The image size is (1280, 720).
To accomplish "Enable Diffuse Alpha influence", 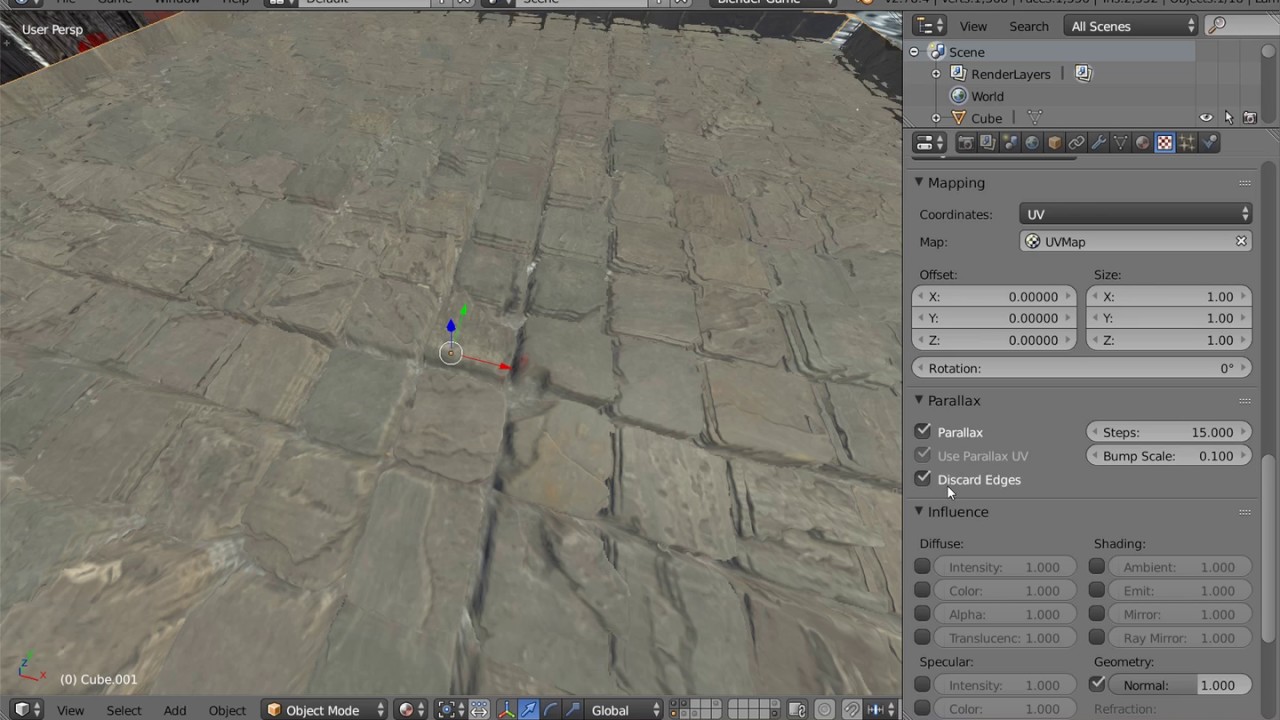I will pyautogui.click(x=922, y=613).
